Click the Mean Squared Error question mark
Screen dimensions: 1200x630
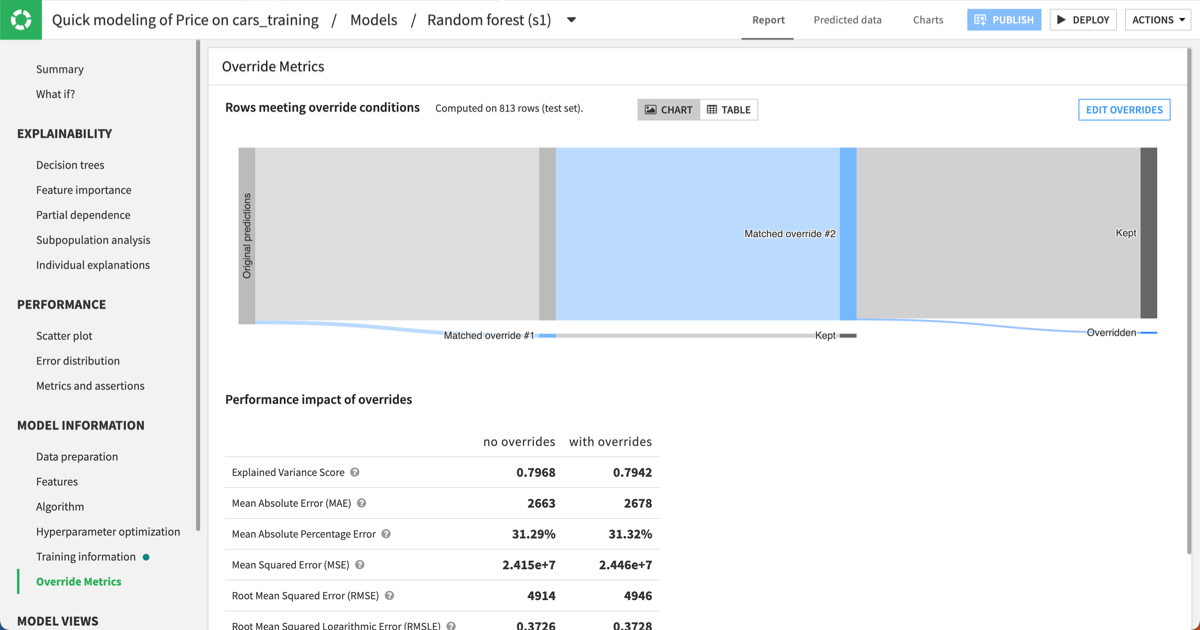[x=361, y=564]
